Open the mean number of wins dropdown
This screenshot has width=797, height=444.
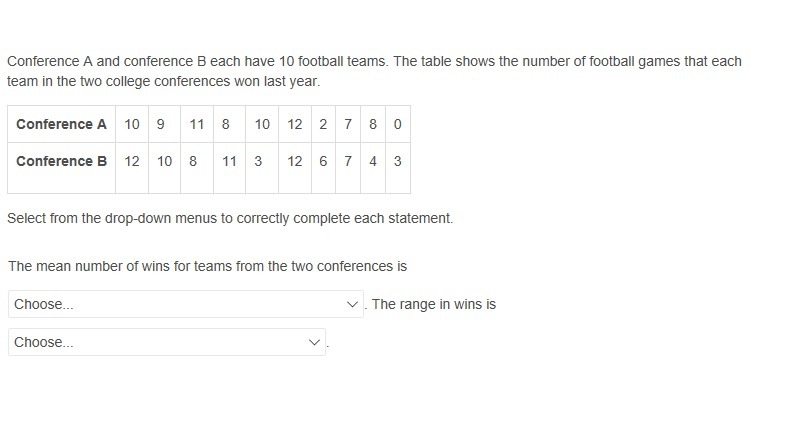[186, 304]
